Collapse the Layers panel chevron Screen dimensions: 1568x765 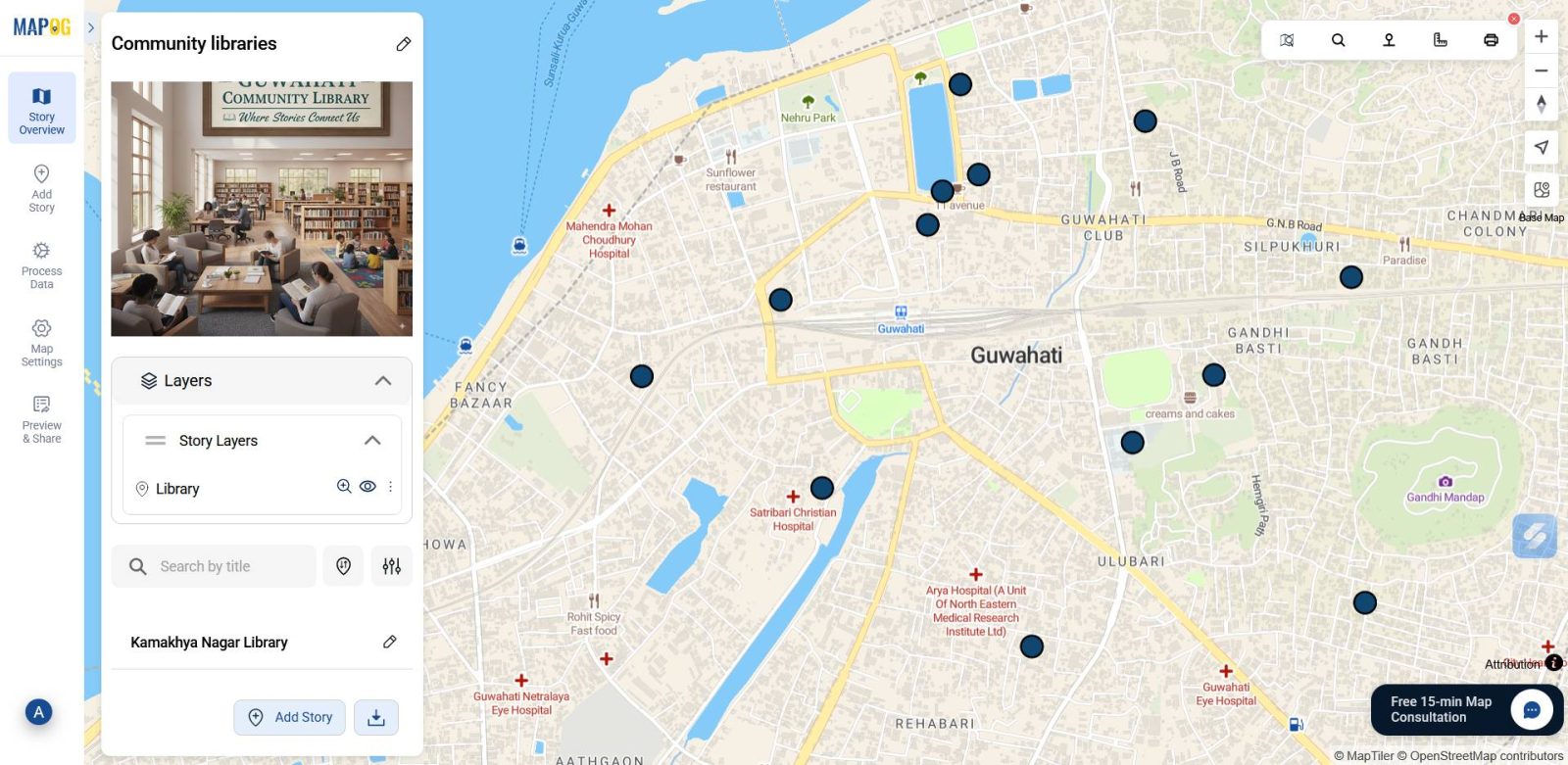[x=383, y=381]
